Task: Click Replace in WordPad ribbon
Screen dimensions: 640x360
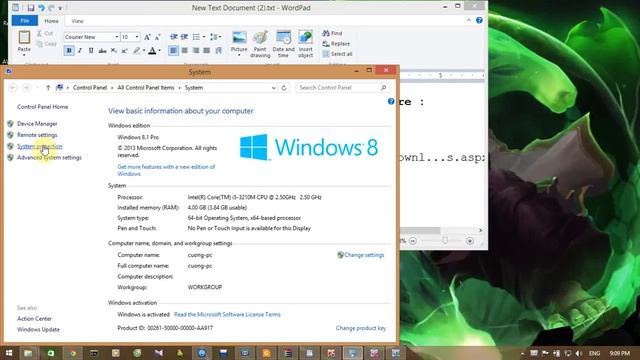Action: (336, 44)
